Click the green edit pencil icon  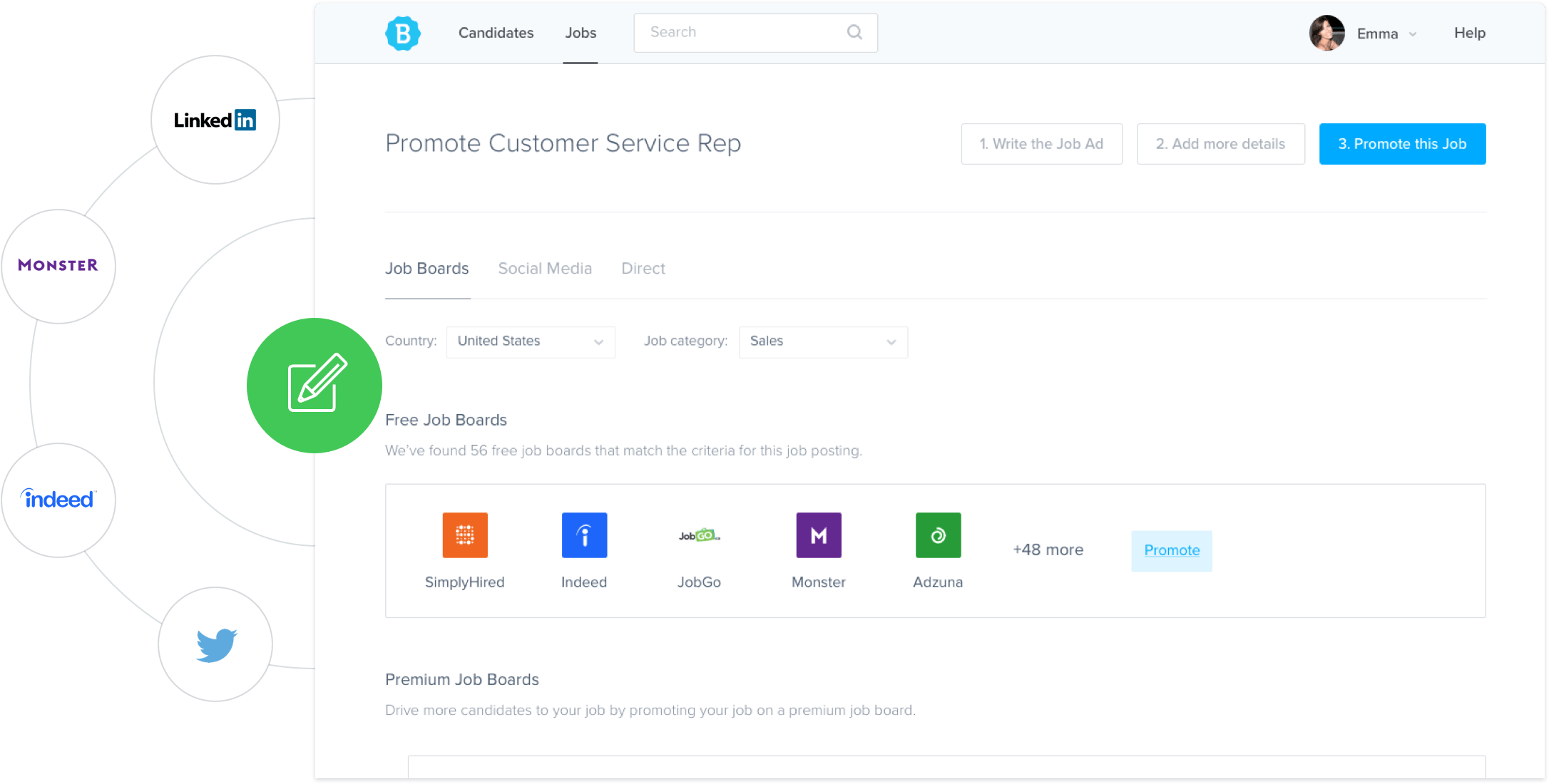tap(315, 385)
